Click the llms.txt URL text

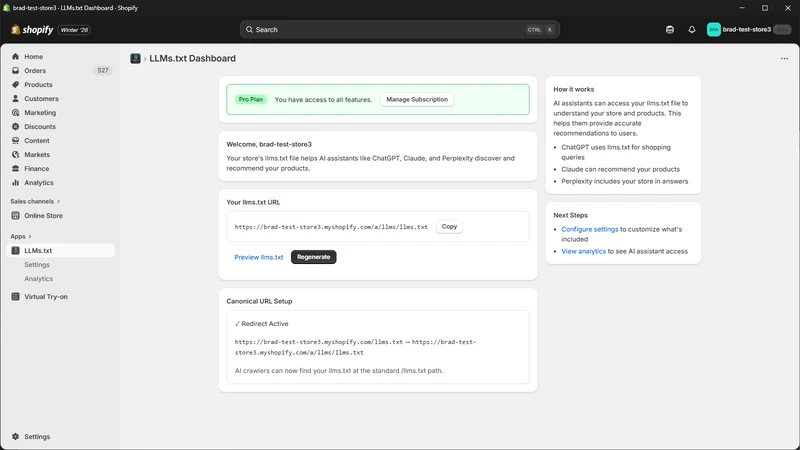[331, 227]
